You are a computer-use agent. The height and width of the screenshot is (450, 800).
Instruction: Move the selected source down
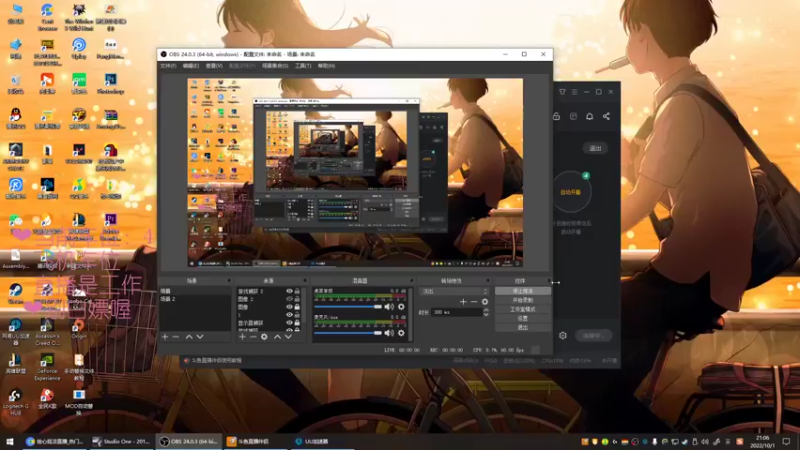click(288, 337)
